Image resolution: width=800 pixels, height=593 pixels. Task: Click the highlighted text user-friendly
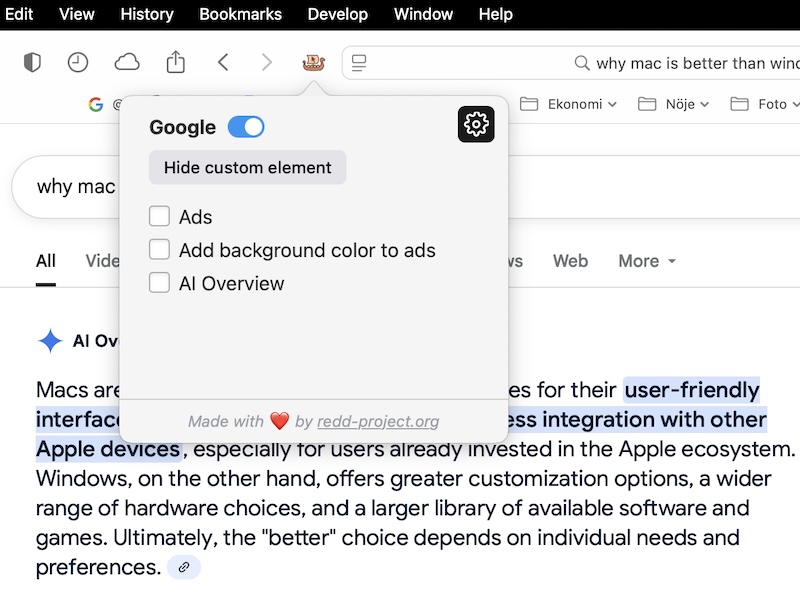tap(692, 390)
